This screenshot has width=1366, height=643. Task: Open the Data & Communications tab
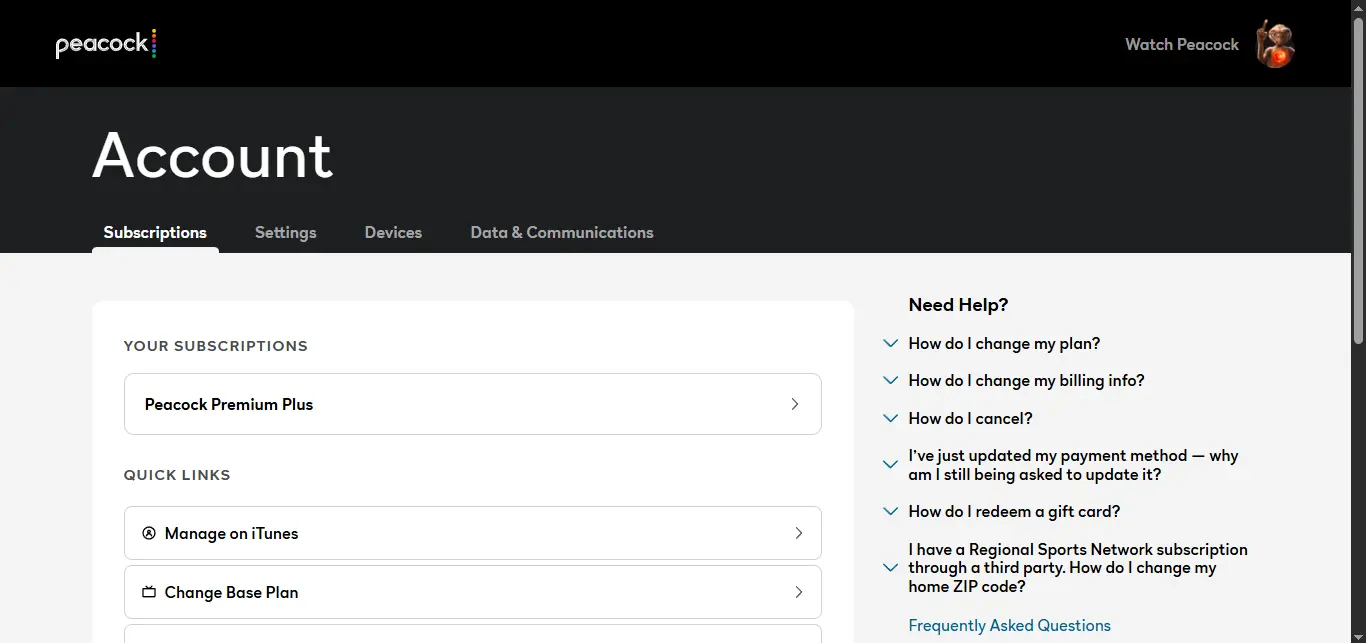[x=562, y=232]
